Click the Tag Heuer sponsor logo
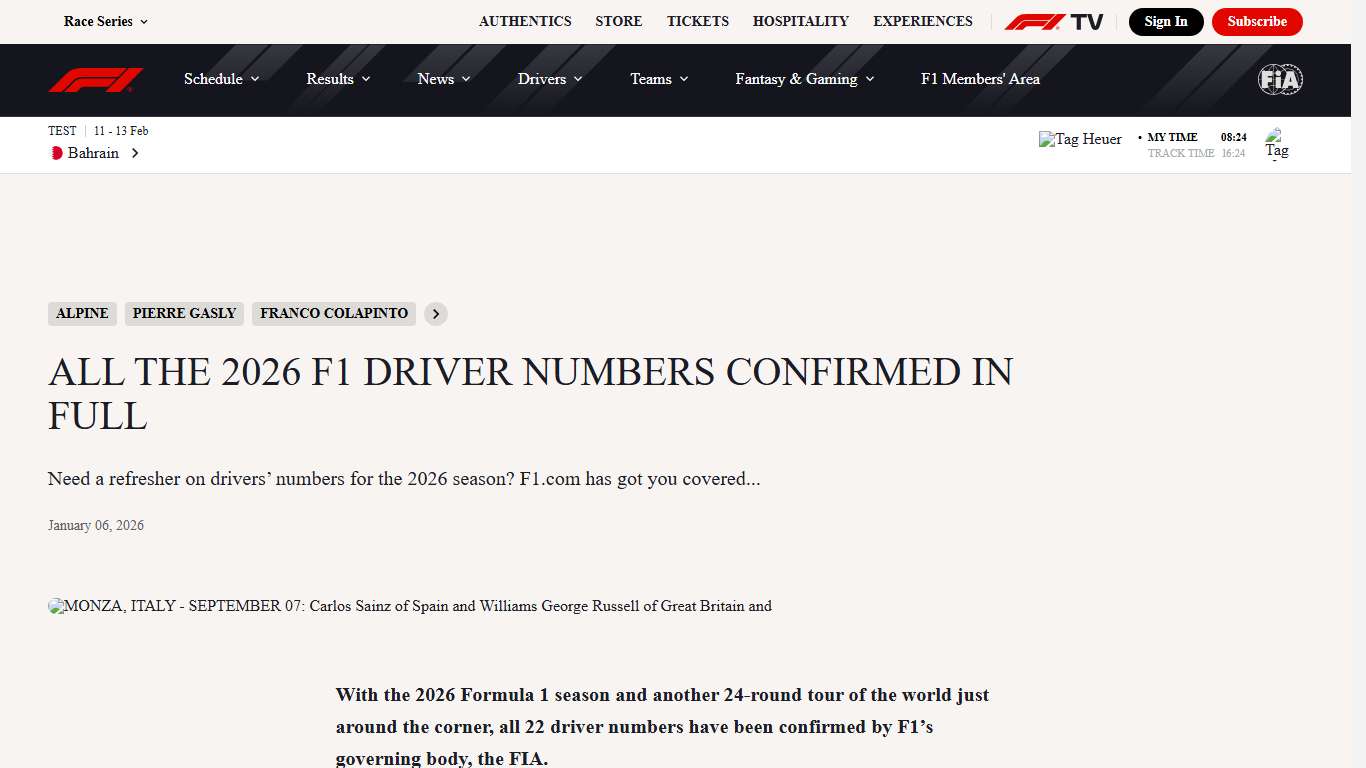Image resolution: width=1366 pixels, height=768 pixels. (1080, 139)
